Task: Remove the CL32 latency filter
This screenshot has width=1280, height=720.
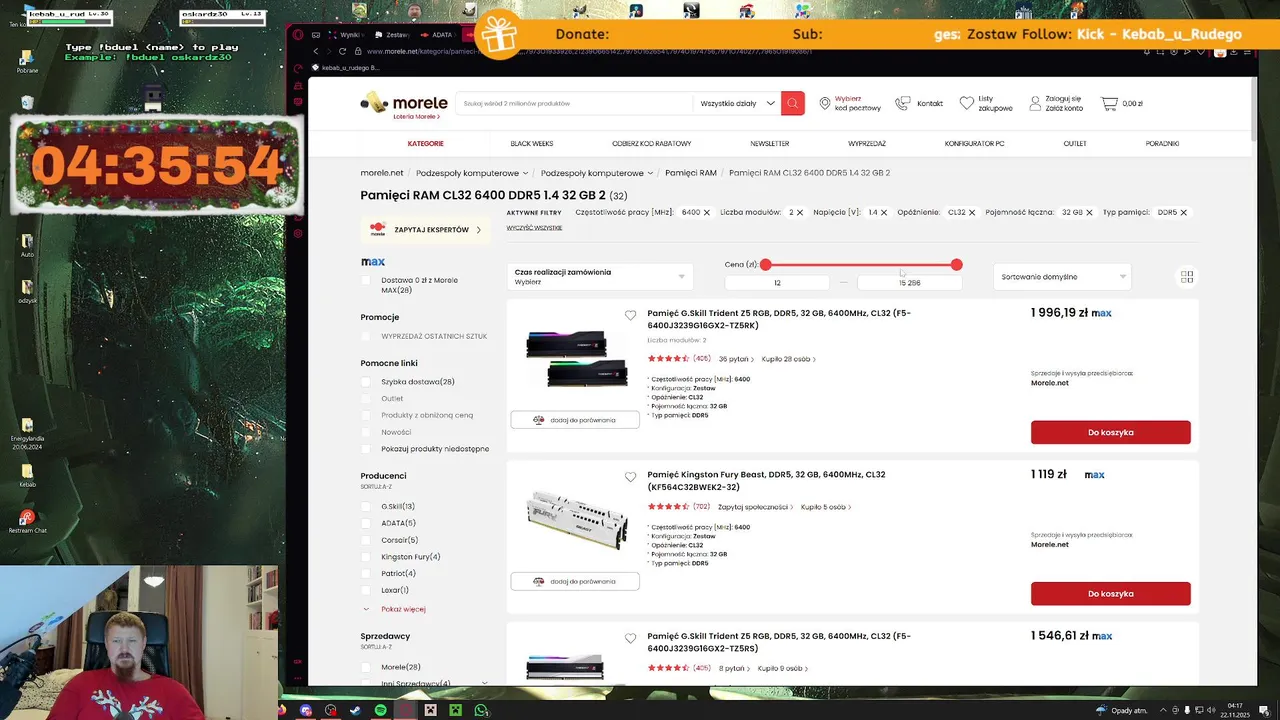Action: [972, 212]
